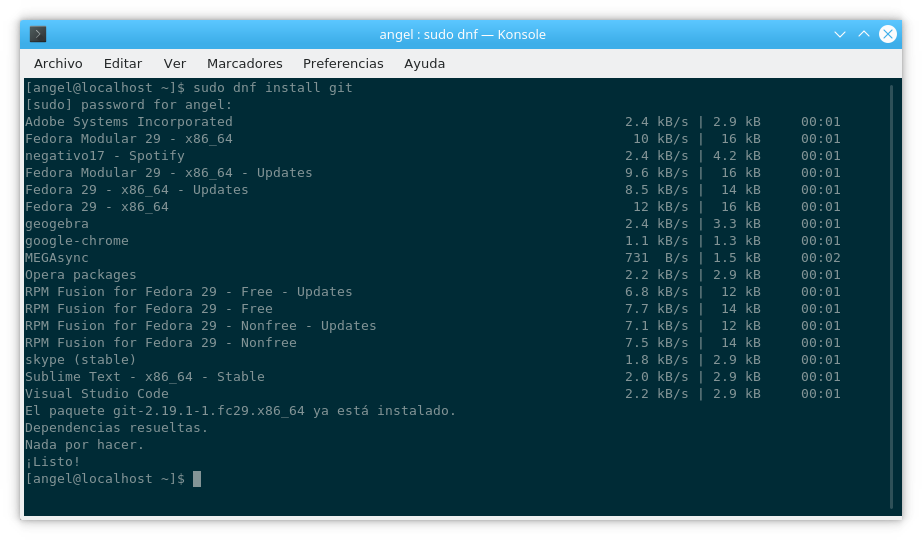The image size is (922, 540).
Task: Click the command text 'sudo dnf install git'
Action: pyautogui.click(x=273, y=88)
